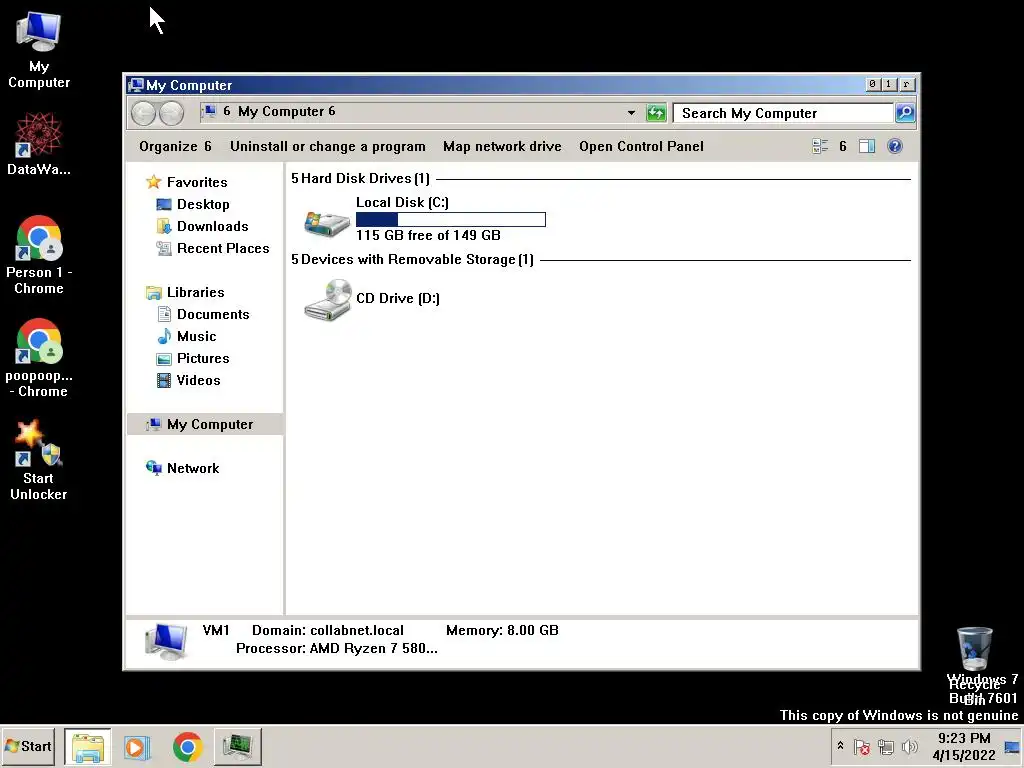Screen dimensions: 1024x768
Task: Launch the Start Unlocker desktop shortcut
Action: click(x=39, y=460)
